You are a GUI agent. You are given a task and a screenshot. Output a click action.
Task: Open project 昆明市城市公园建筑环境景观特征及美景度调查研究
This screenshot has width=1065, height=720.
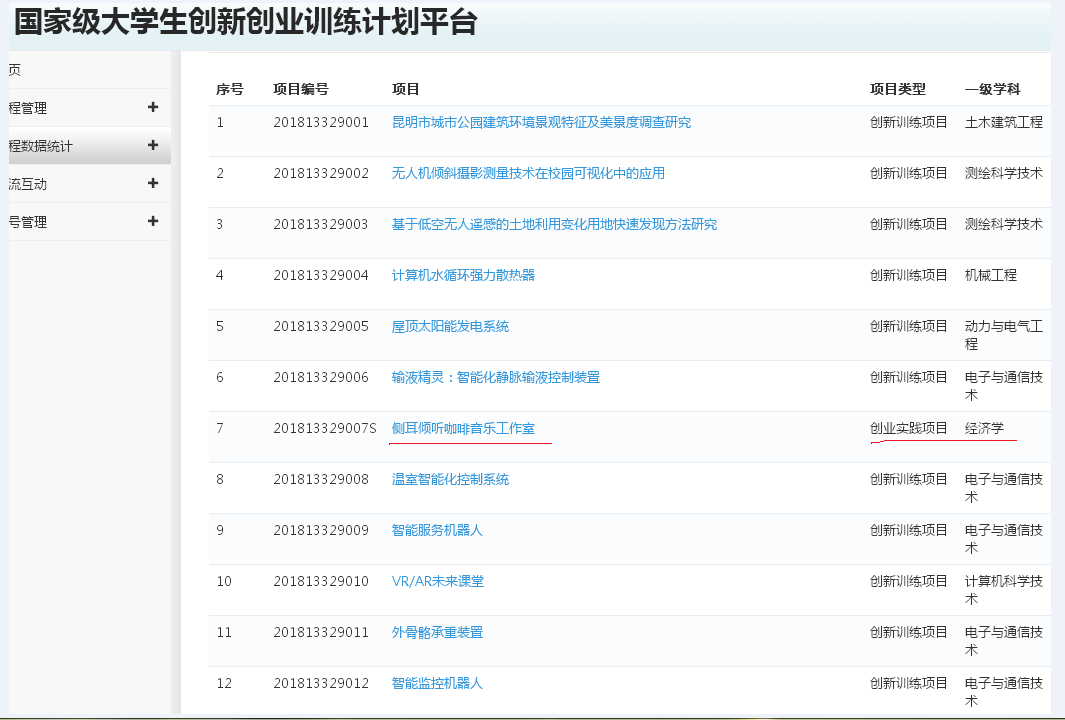tap(541, 122)
